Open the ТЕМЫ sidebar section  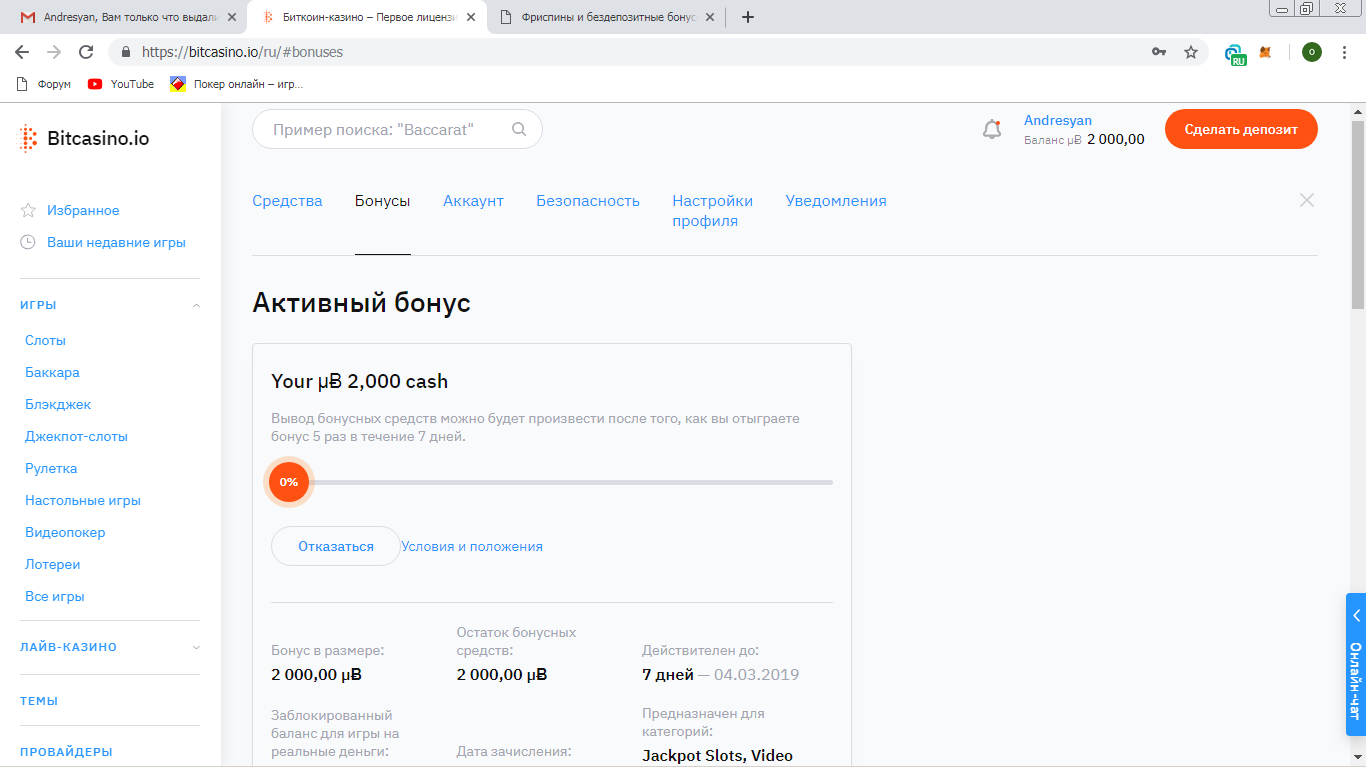click(39, 701)
